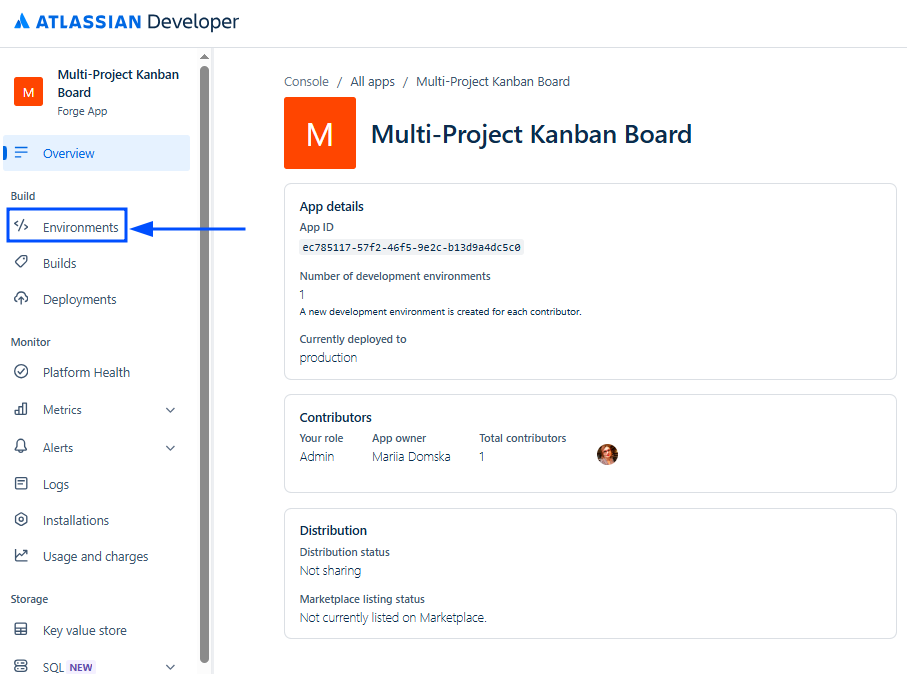
Task: Click the sidebar vertical scrollbar
Action: point(204,360)
